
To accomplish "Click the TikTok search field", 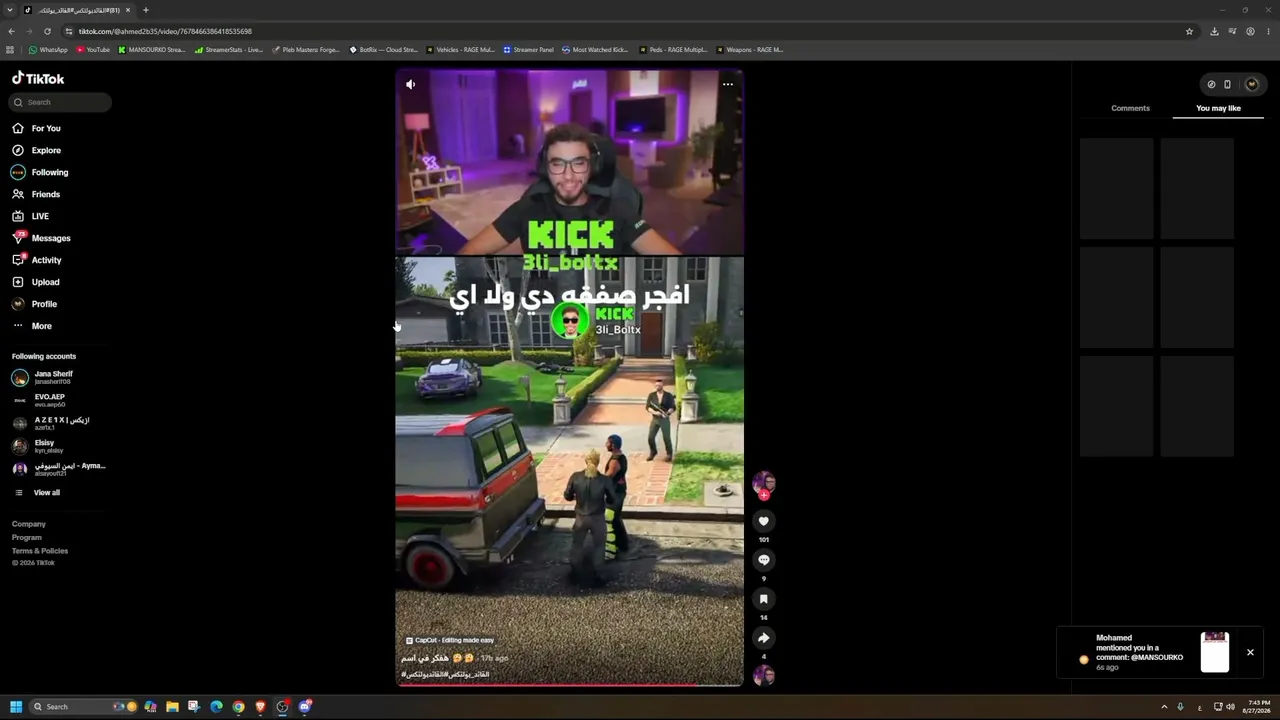I will click(x=60, y=102).
